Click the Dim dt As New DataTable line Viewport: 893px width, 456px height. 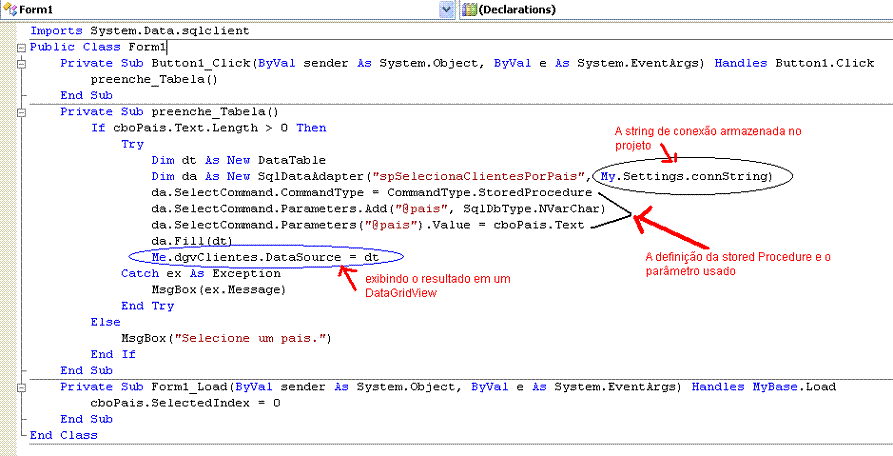pos(238,161)
